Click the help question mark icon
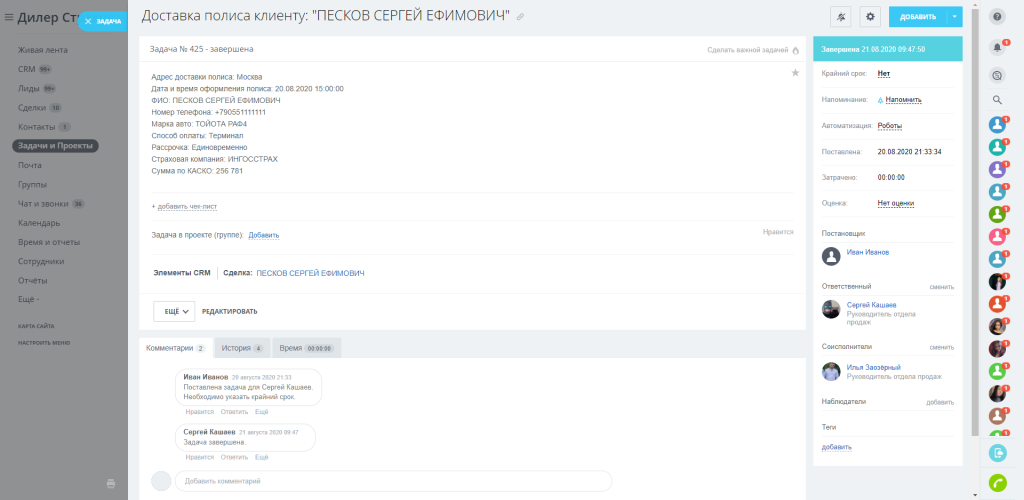The height and width of the screenshot is (500, 1024). (997, 17)
